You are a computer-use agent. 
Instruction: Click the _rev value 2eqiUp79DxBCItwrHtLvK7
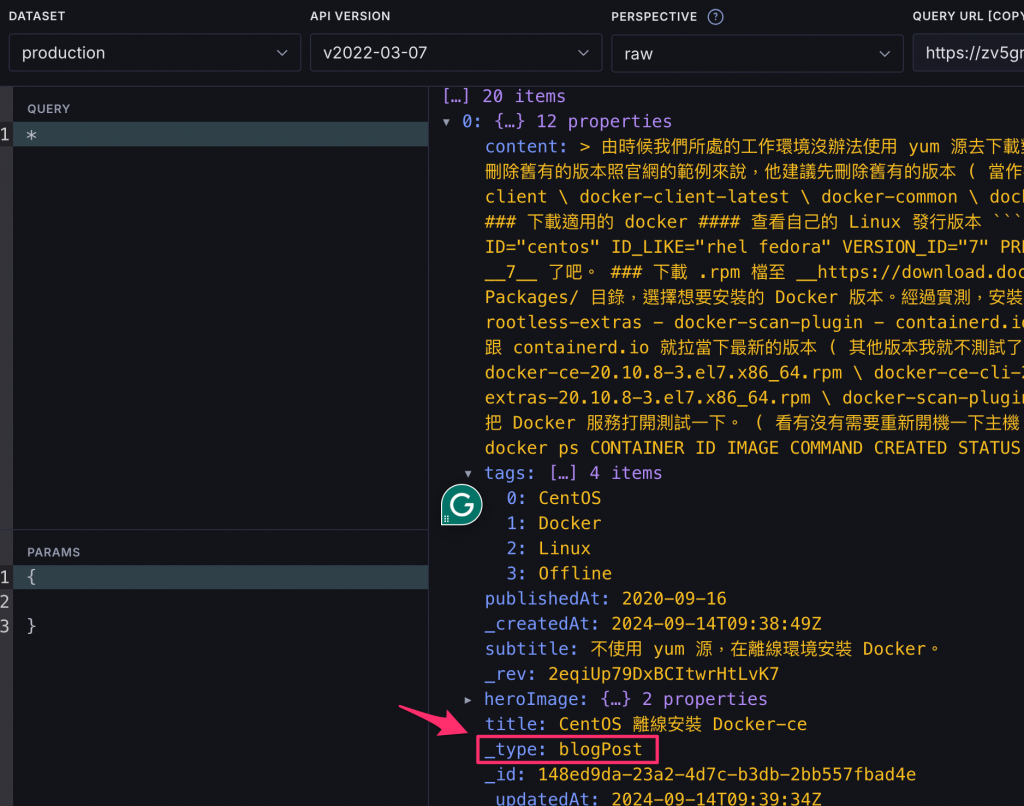tap(664, 674)
